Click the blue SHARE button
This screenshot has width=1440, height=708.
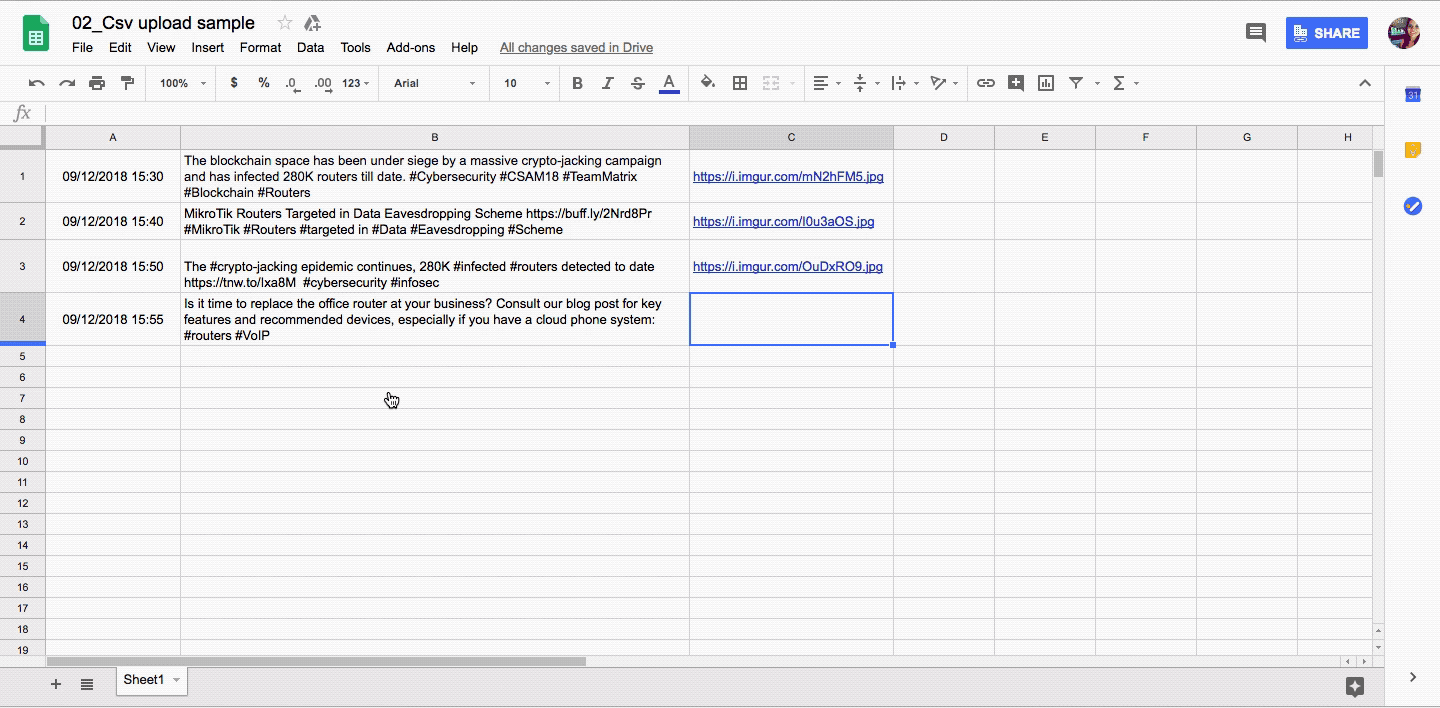(1326, 33)
